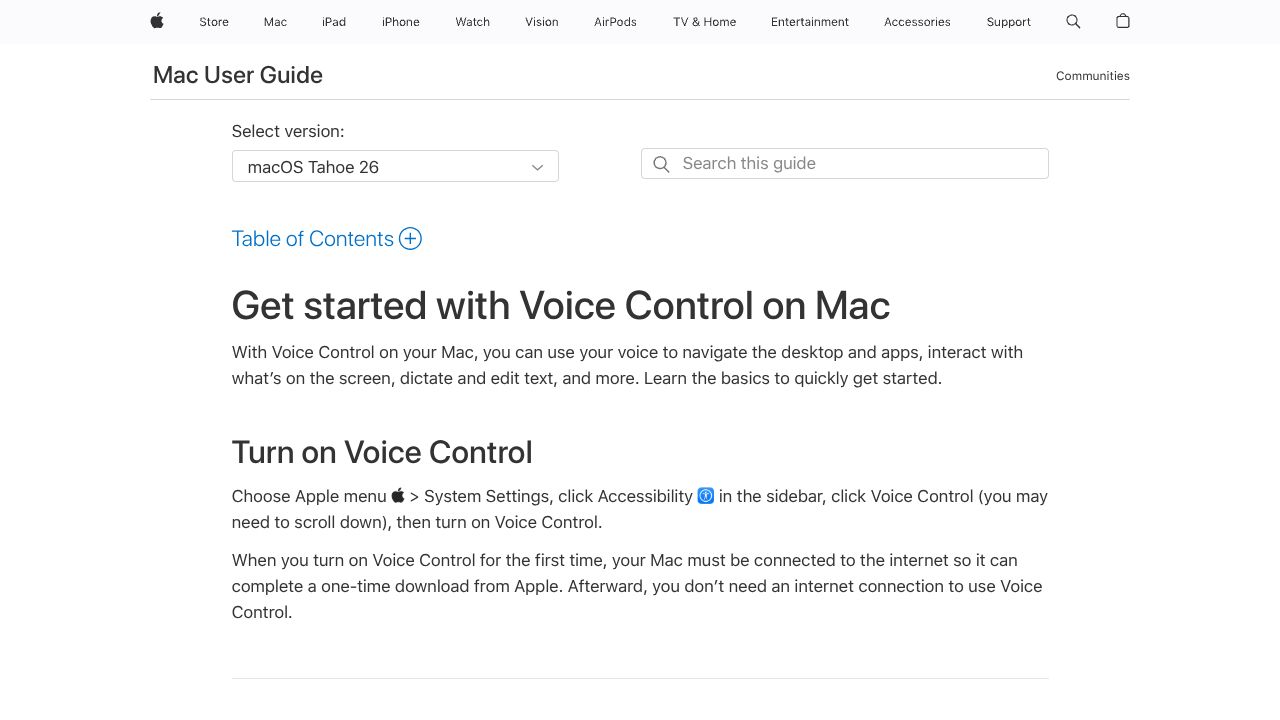This screenshot has height=720, width=1280.
Task: Click the chevron on the version selector
Action: (537, 167)
